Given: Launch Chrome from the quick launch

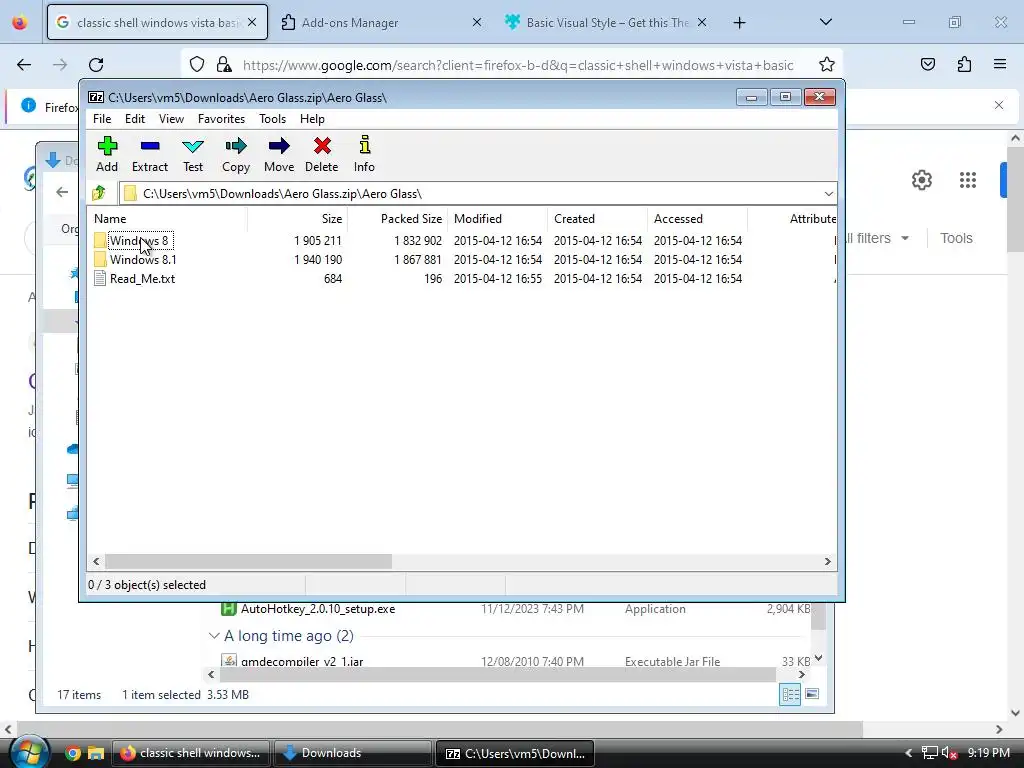Looking at the screenshot, I should click(x=72, y=753).
